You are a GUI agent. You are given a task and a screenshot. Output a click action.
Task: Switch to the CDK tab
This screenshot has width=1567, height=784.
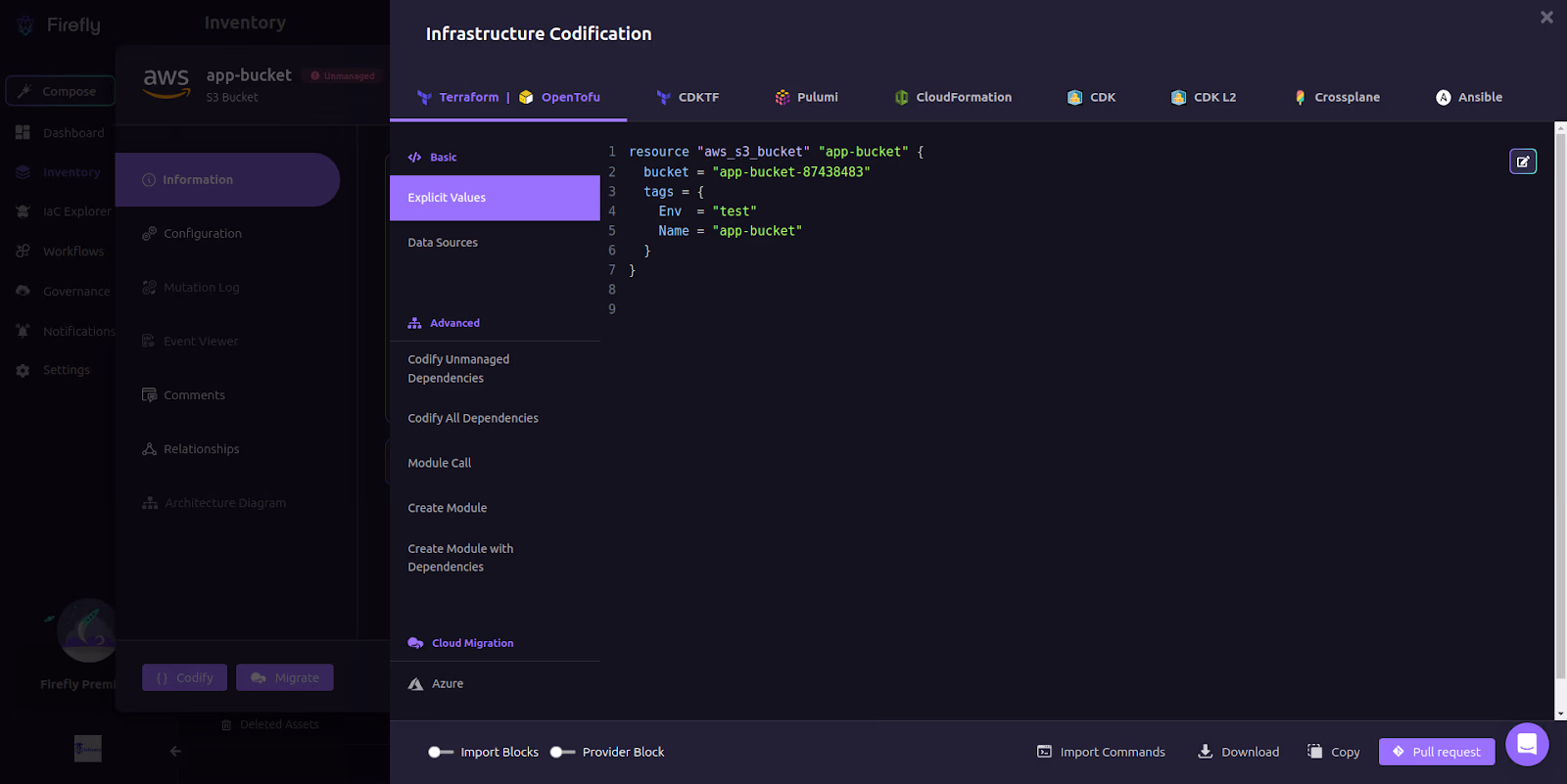pyautogui.click(x=1091, y=97)
